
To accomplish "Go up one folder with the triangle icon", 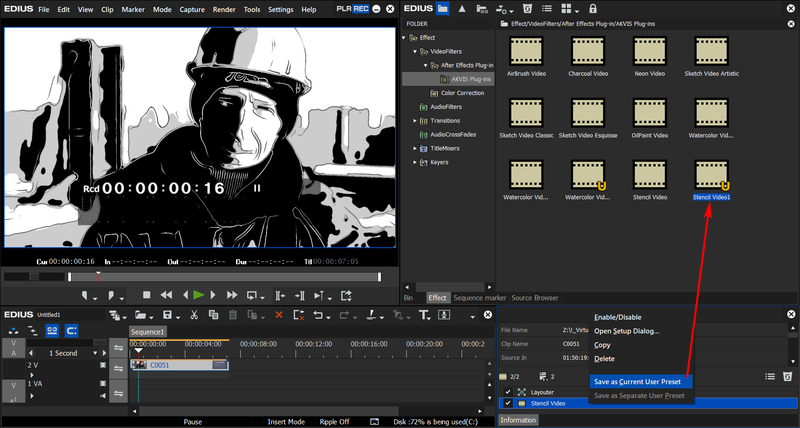I will click(x=462, y=9).
